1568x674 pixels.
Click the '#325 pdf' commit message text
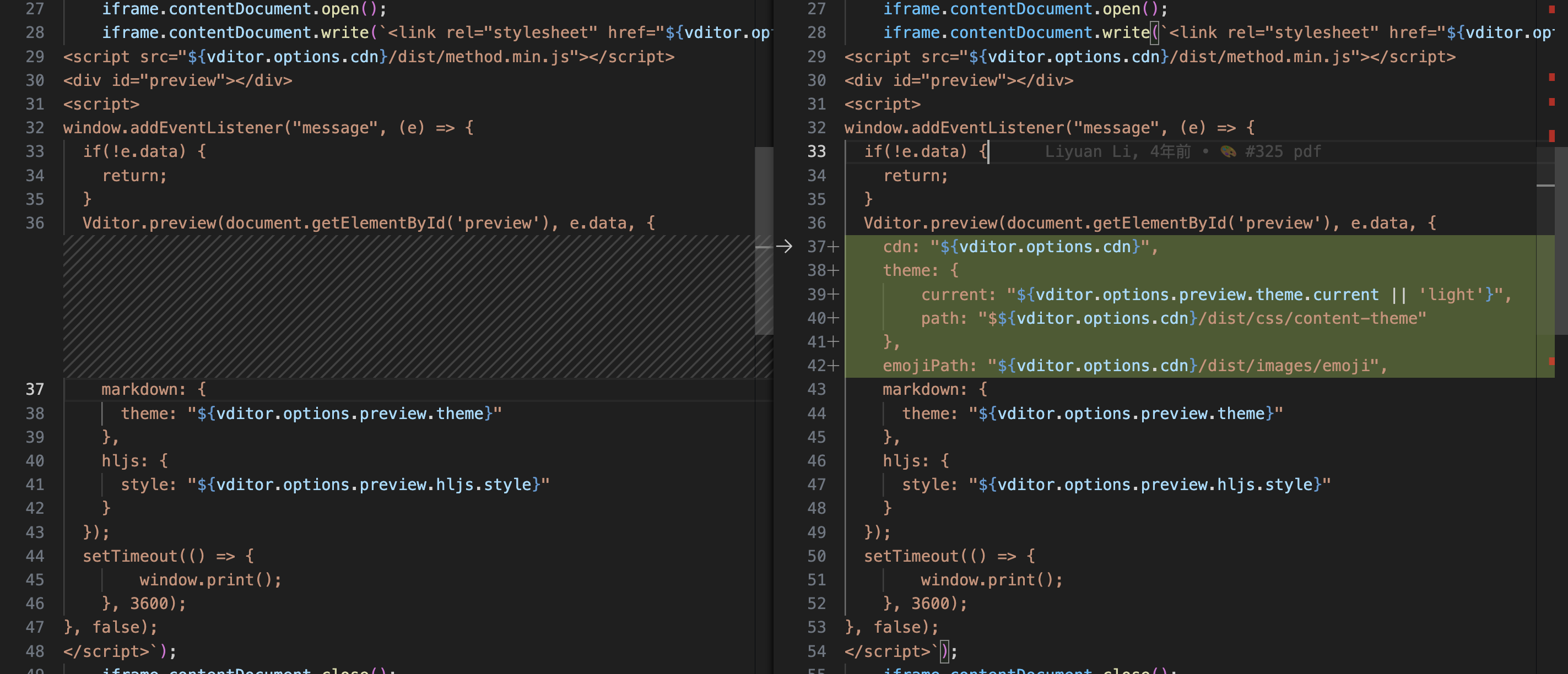1283,151
